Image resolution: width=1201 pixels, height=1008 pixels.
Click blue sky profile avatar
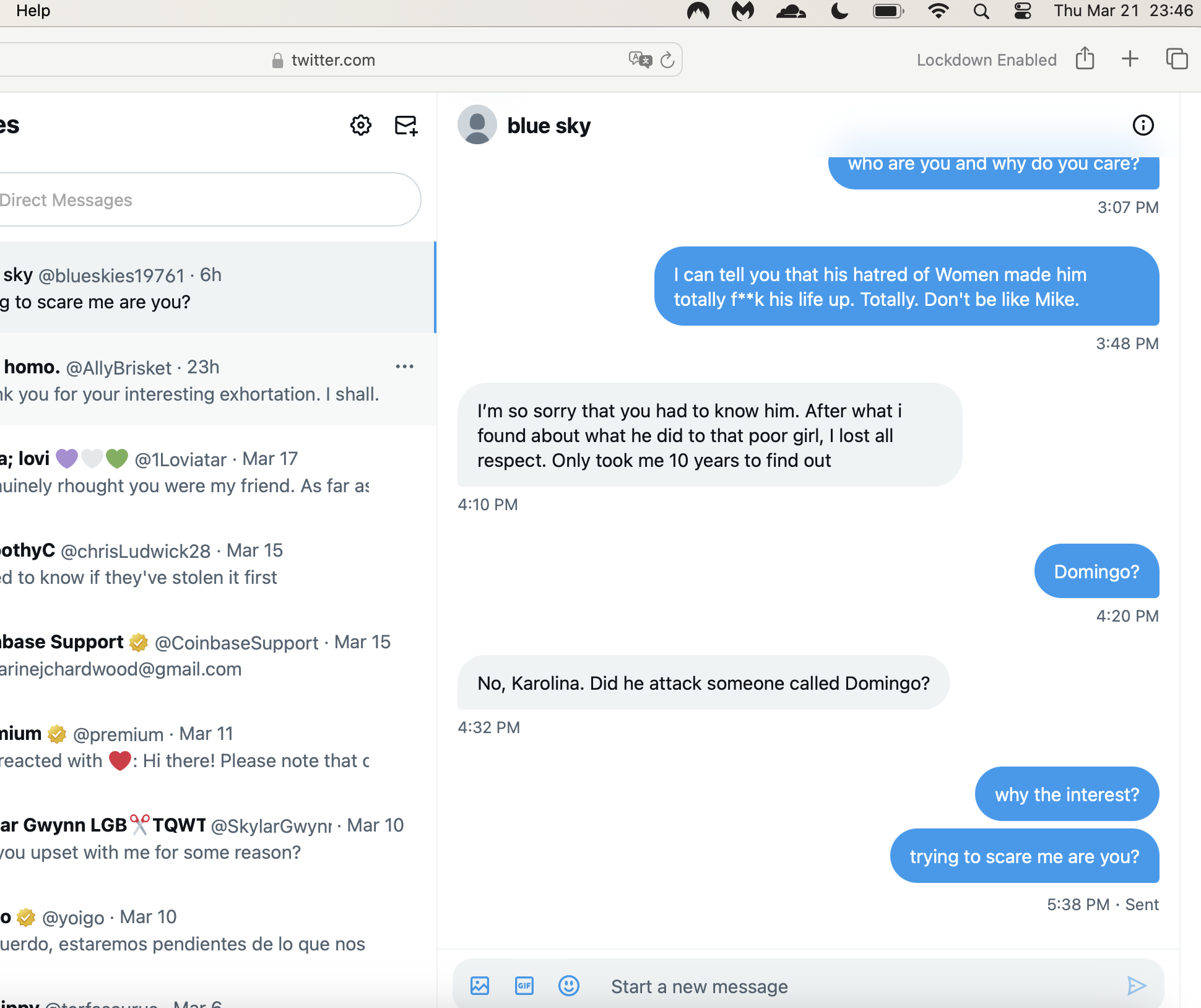point(477,124)
